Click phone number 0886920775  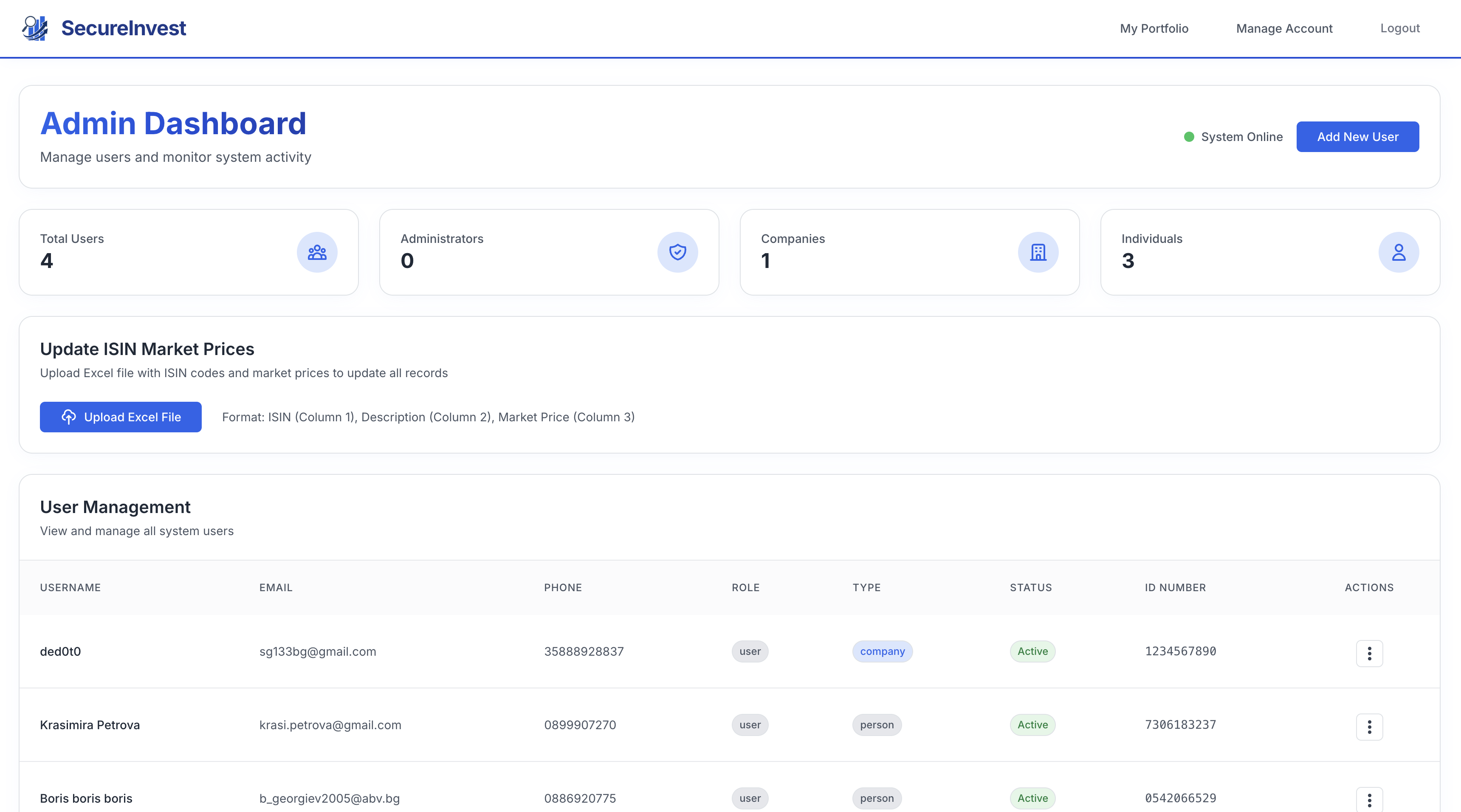[580, 798]
